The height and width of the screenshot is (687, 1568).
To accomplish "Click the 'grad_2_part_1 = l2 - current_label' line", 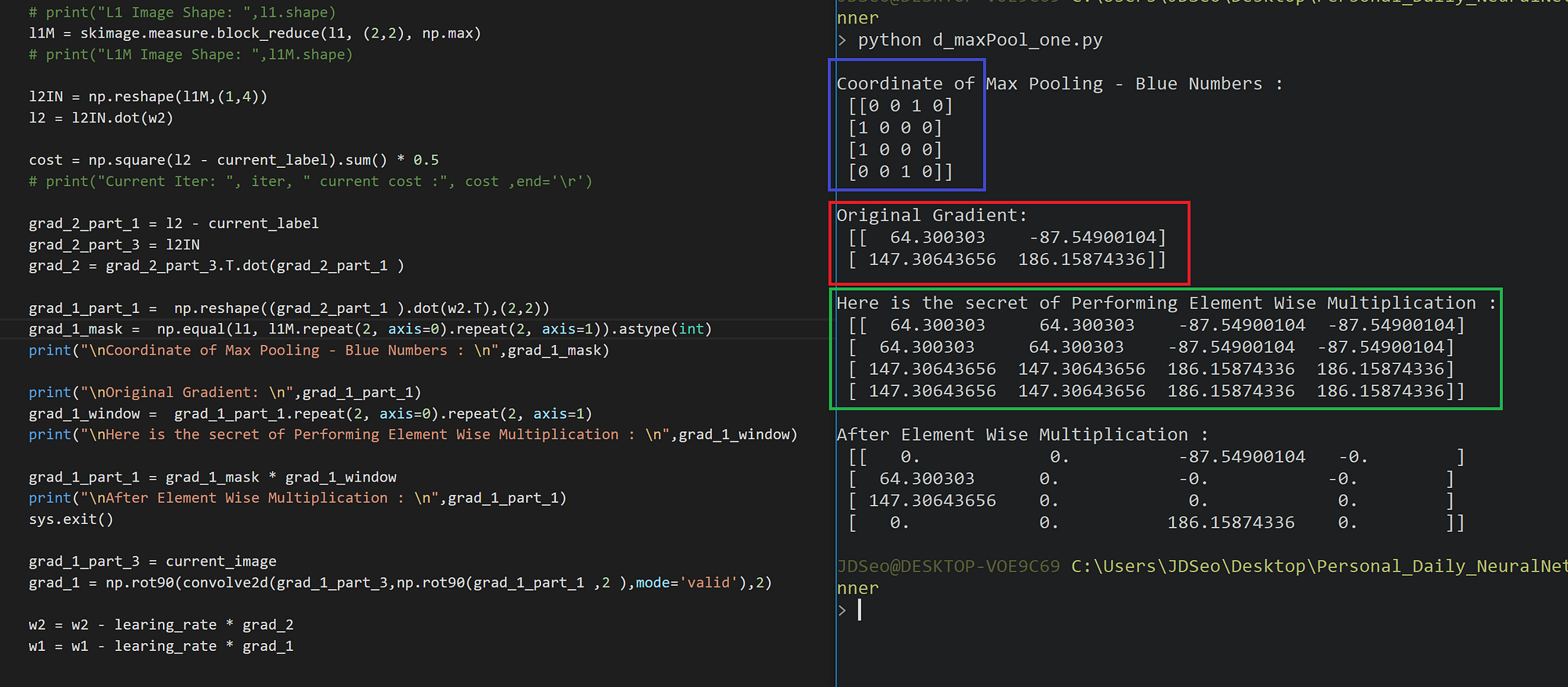I will tap(174, 224).
